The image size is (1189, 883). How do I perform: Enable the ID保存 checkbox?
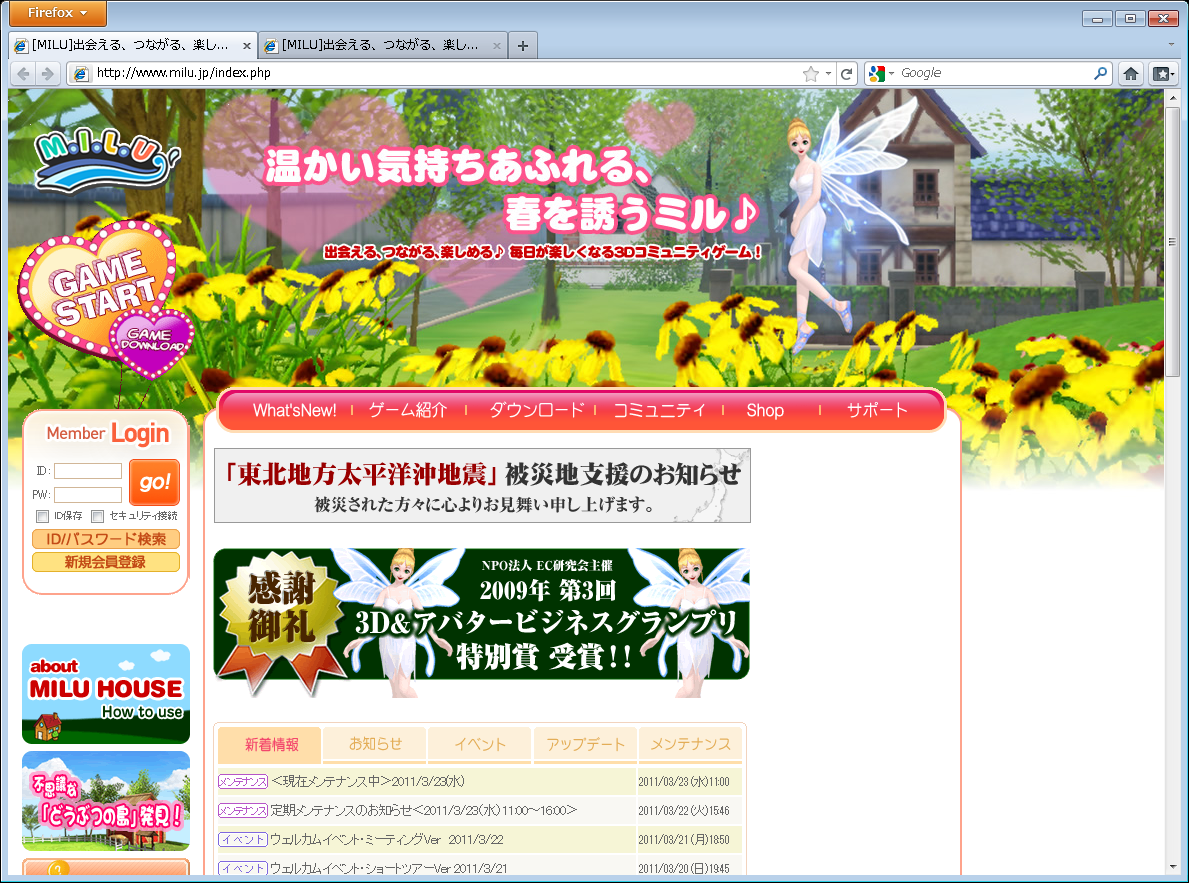click(x=42, y=516)
